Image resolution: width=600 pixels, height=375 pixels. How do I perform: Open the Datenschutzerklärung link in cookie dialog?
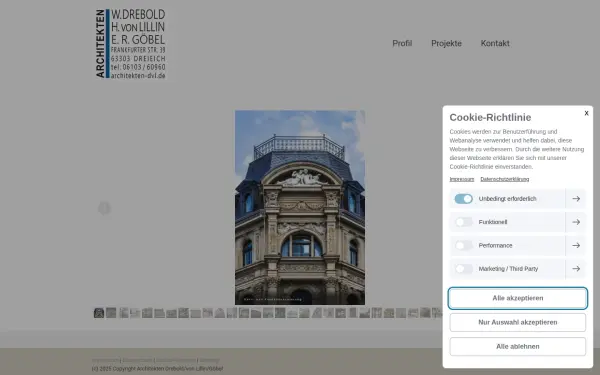[x=505, y=179]
